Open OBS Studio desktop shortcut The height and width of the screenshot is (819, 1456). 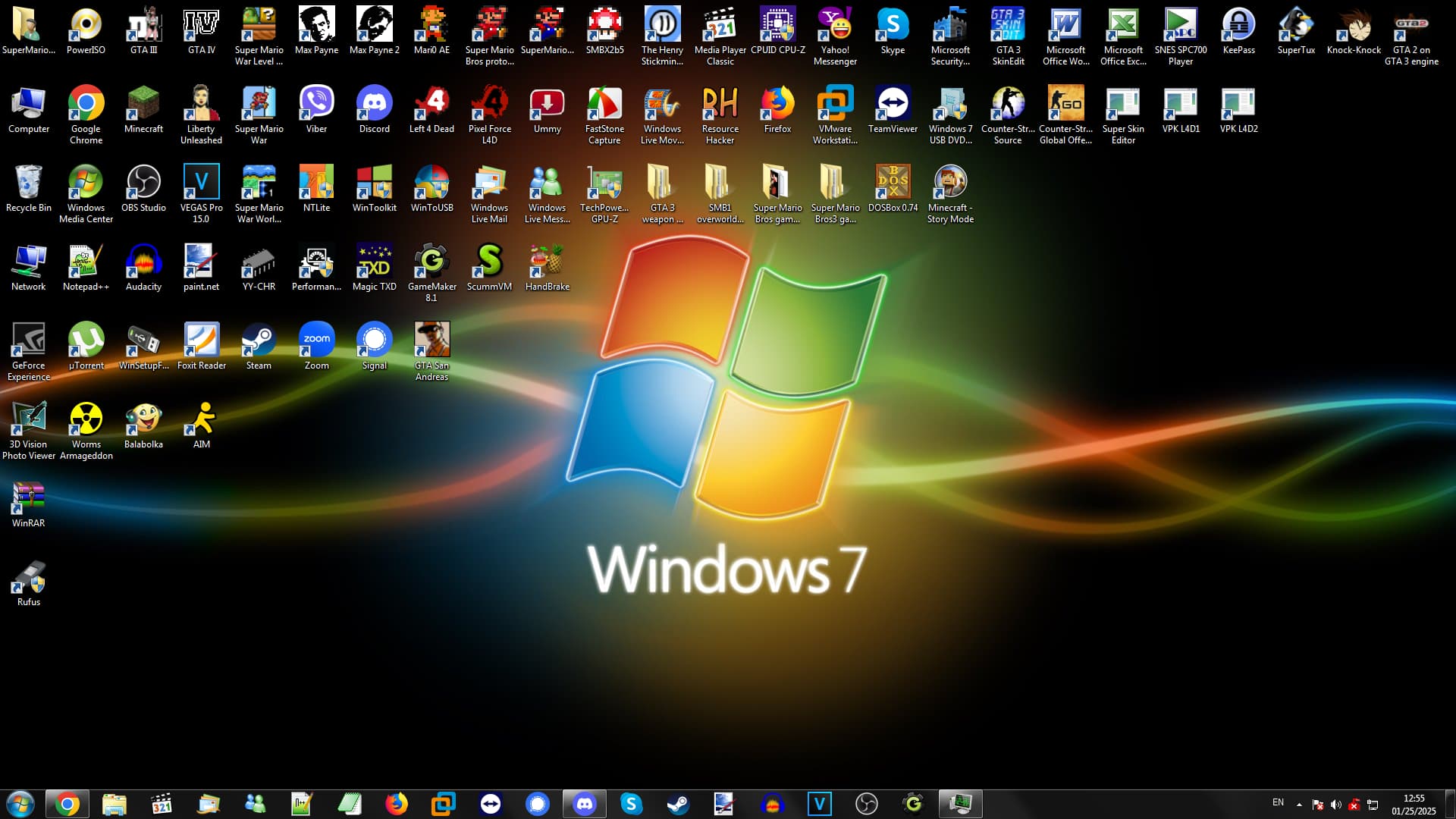143,189
